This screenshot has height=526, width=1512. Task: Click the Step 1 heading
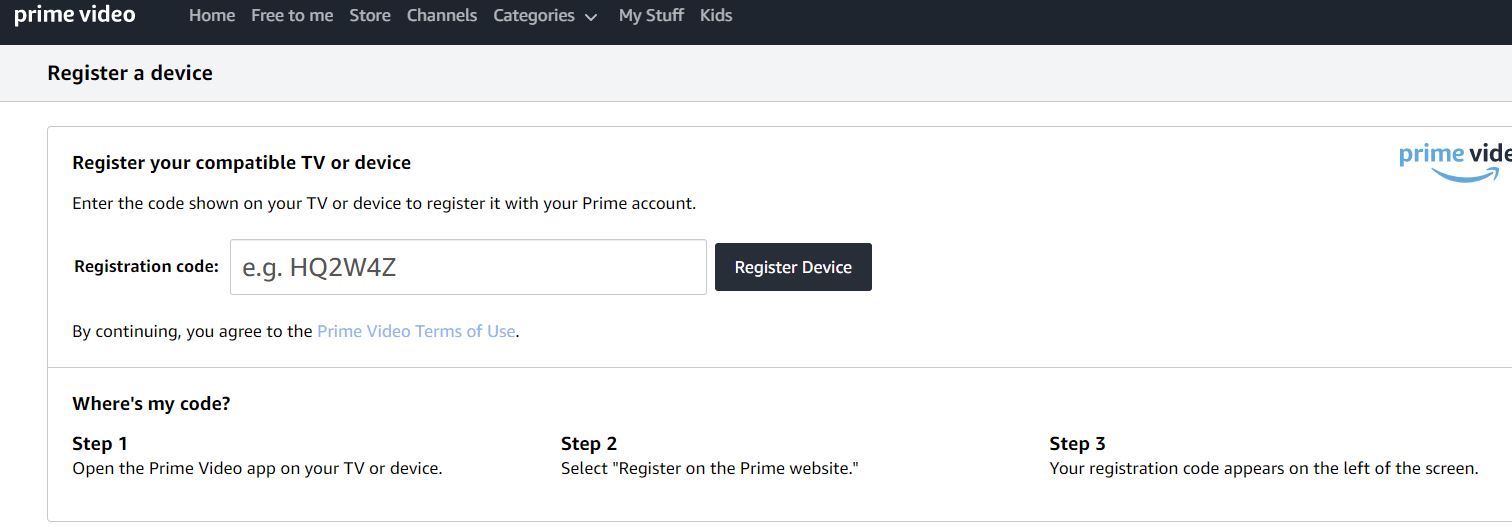click(x=100, y=444)
